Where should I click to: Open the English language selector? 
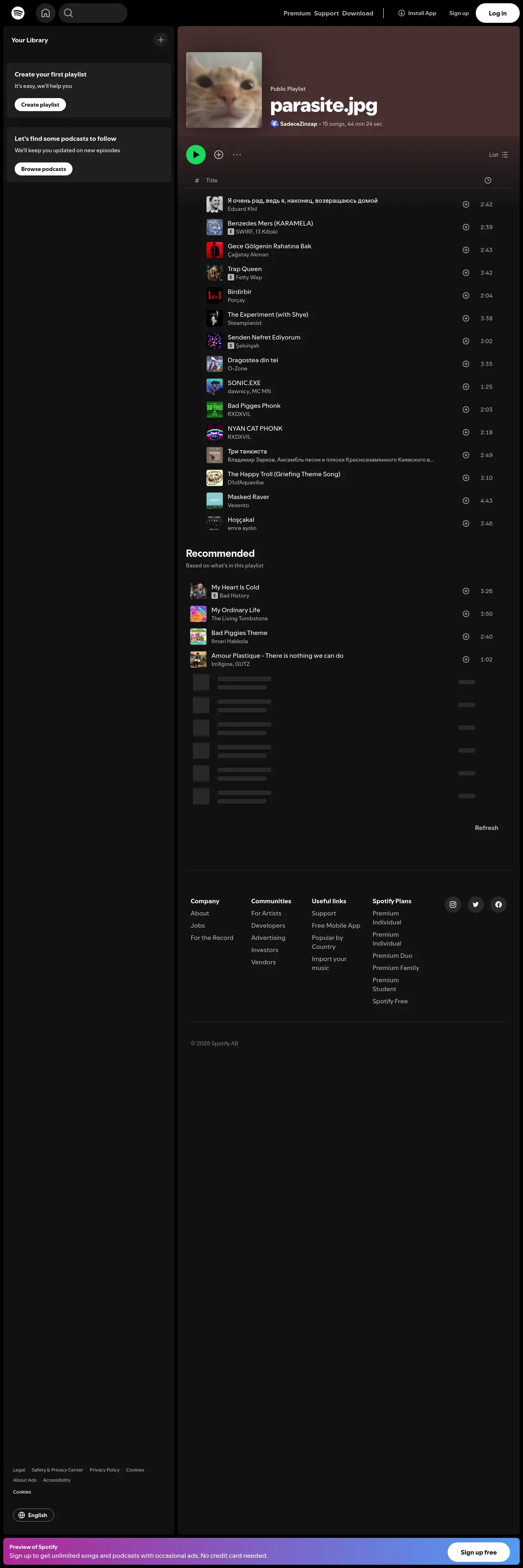[33, 1515]
